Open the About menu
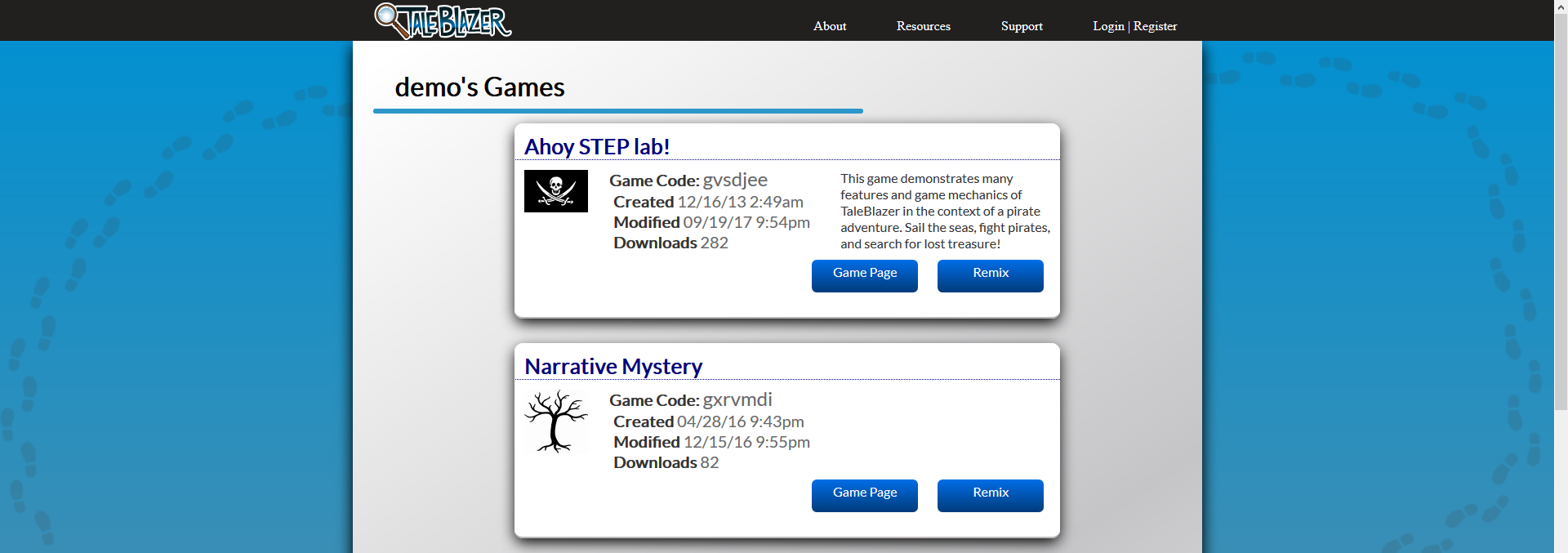Viewport: 1568px width, 553px height. (830, 26)
